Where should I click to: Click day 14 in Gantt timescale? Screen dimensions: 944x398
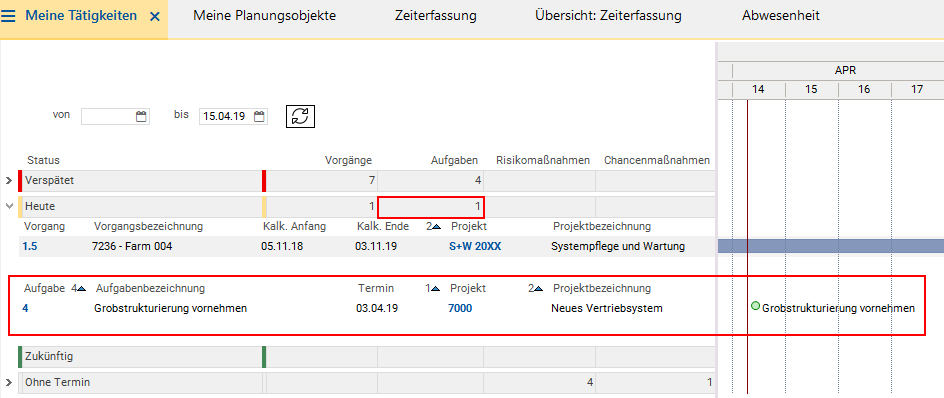759,90
